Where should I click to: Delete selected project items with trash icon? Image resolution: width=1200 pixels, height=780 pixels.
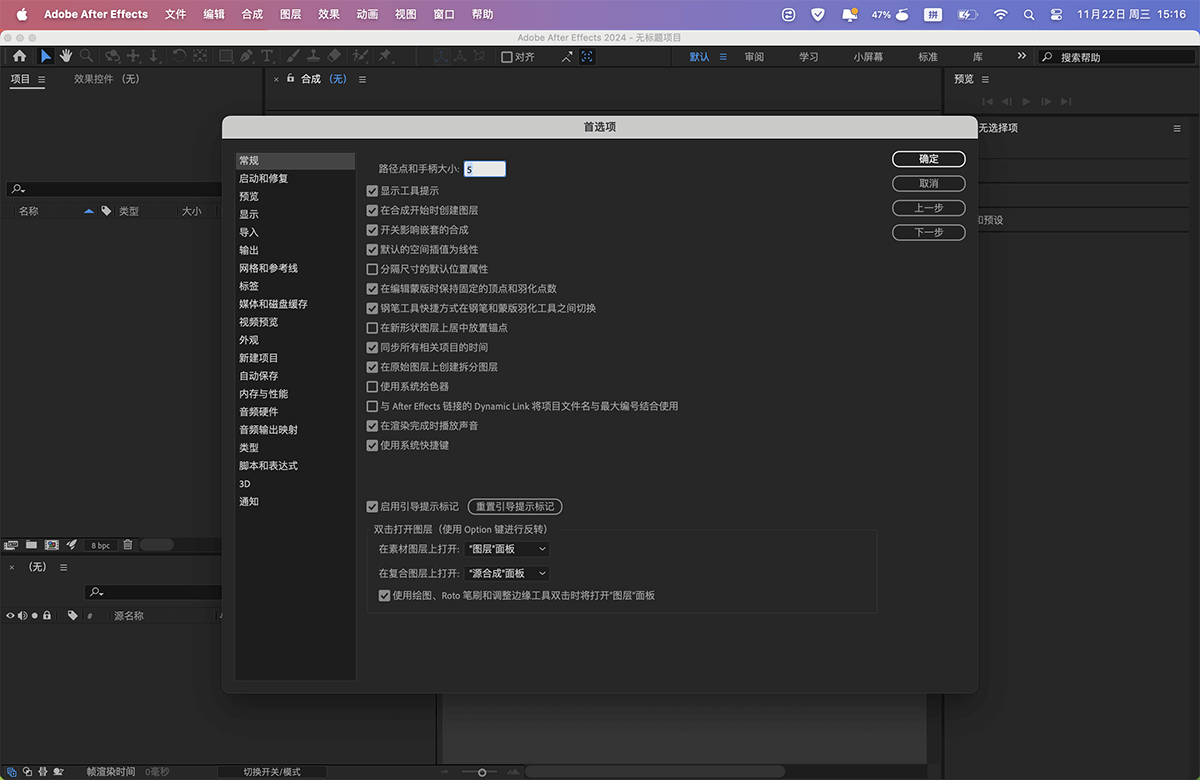click(127, 545)
